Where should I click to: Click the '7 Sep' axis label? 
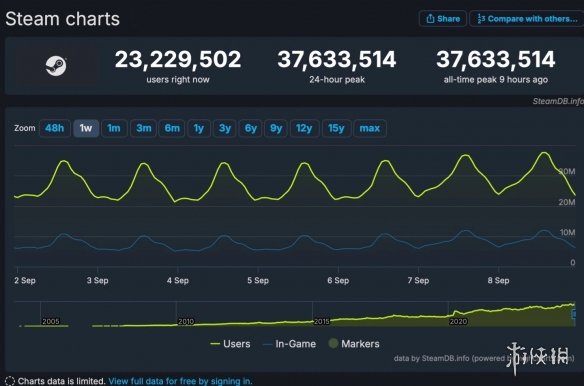tap(418, 281)
